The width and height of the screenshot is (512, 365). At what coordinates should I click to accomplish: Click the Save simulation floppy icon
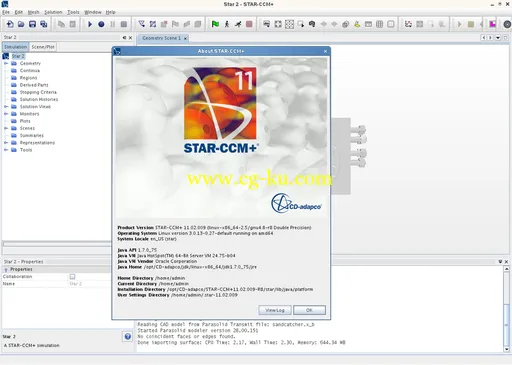tap(32, 24)
